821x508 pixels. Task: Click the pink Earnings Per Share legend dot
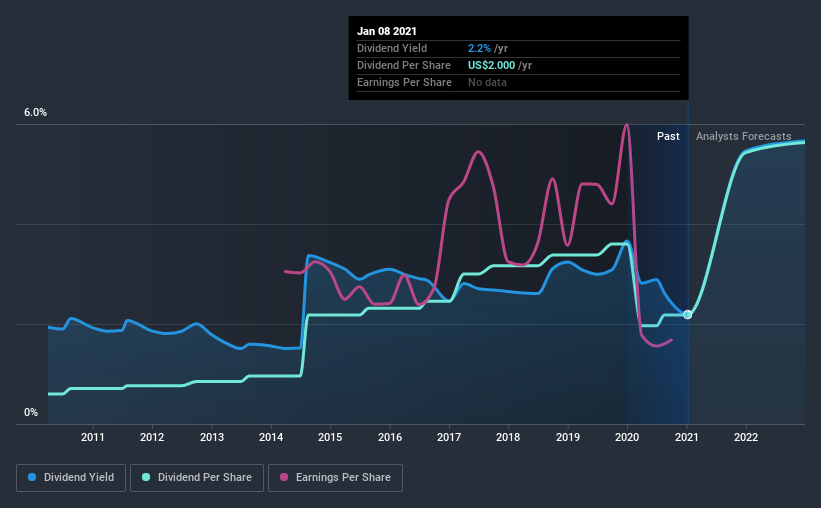(284, 477)
